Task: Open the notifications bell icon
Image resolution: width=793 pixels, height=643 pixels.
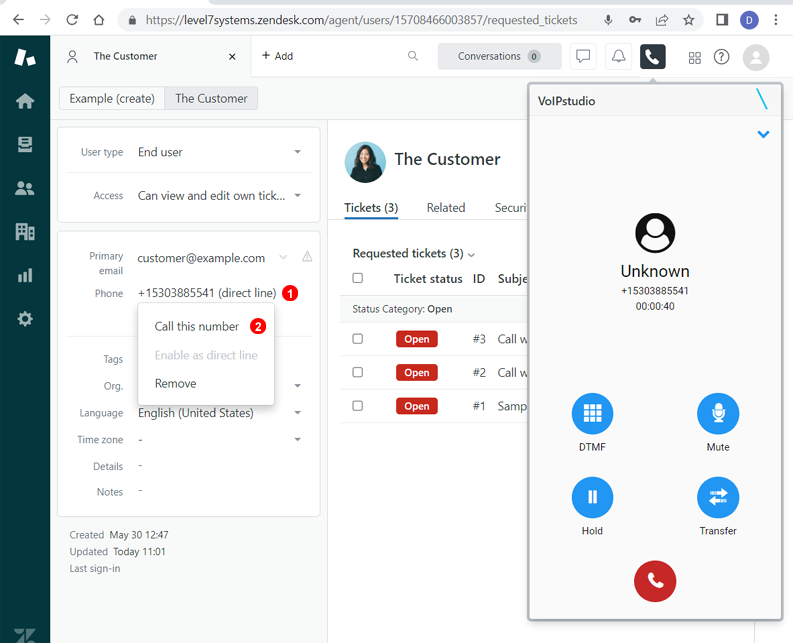Action: [618, 56]
